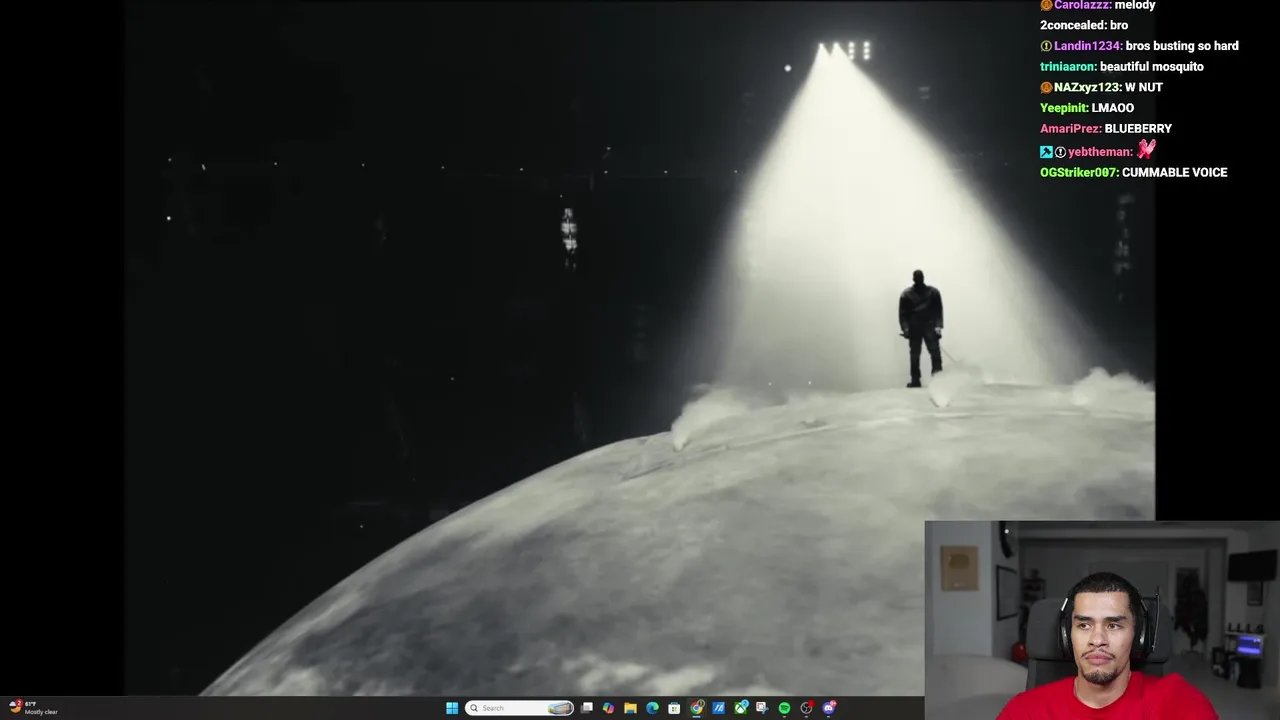Open the Windows Start menu
Screen dimensions: 1280x720
pyautogui.click(x=452, y=708)
